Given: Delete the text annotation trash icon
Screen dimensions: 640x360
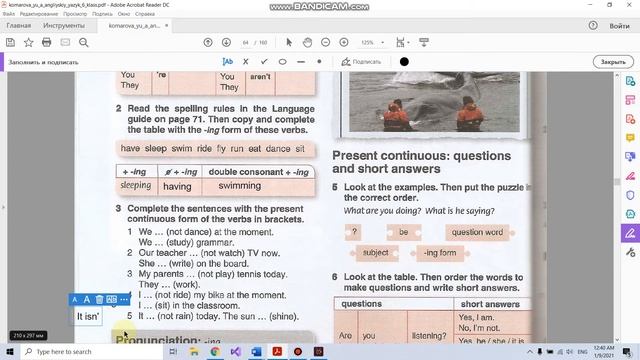Looking at the screenshot, I should click(x=99, y=300).
